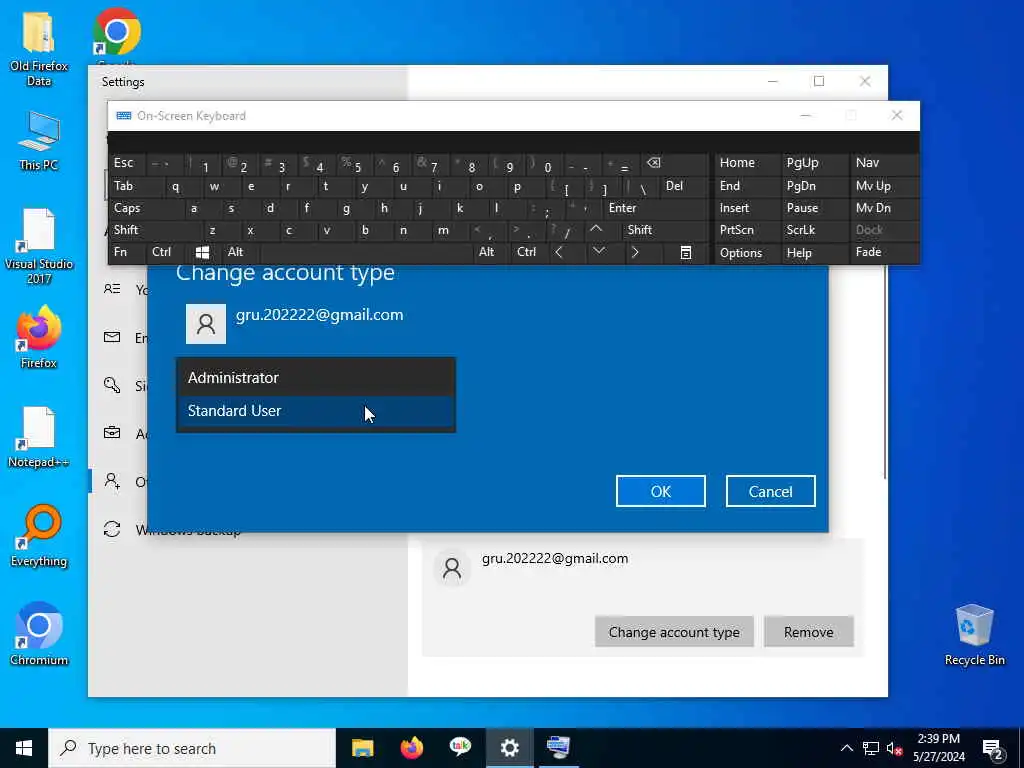Confirm account type with OK button
The width and height of the screenshot is (1024, 768).
tap(660, 491)
